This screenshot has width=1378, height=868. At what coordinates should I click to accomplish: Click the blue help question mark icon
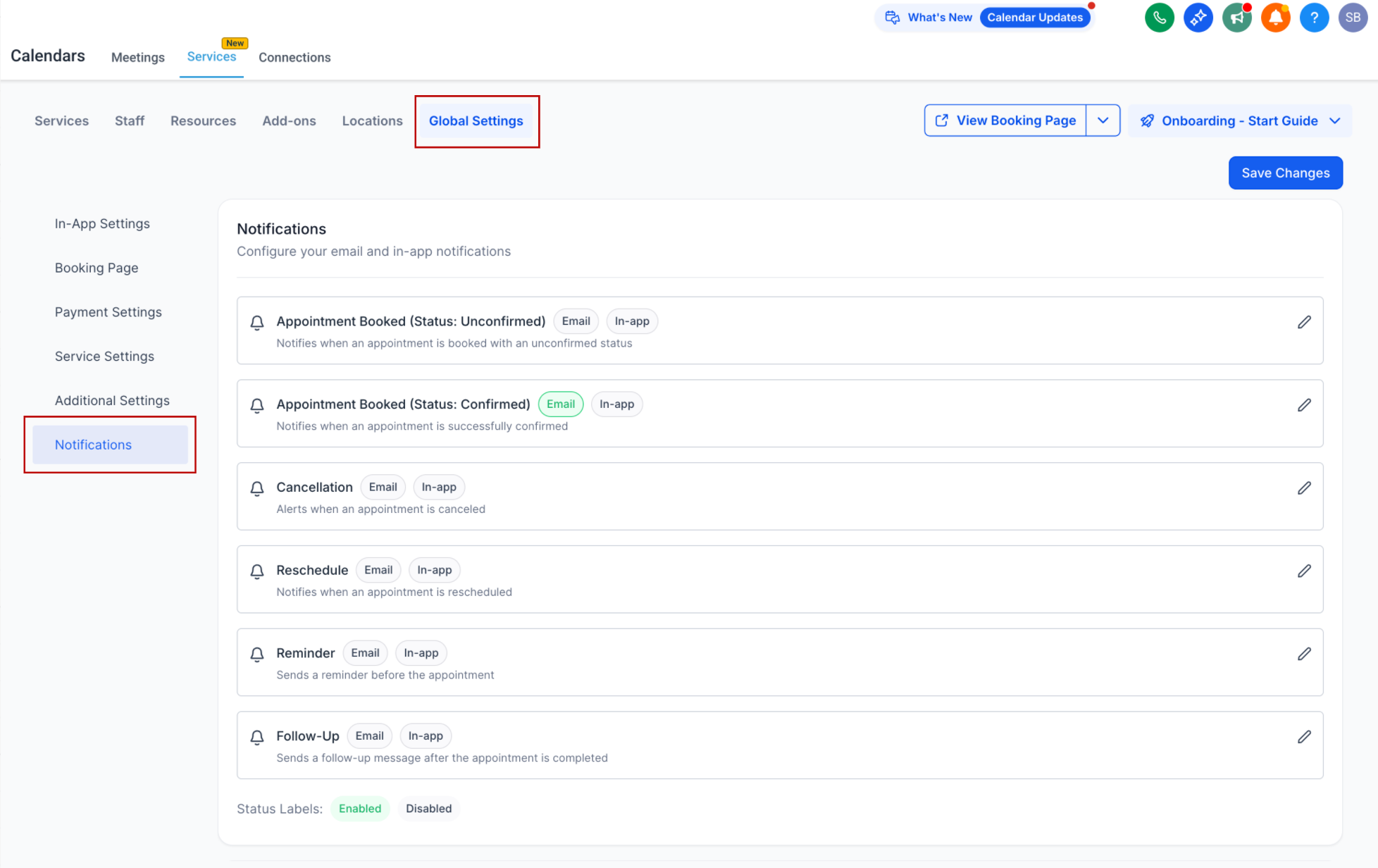(x=1314, y=18)
